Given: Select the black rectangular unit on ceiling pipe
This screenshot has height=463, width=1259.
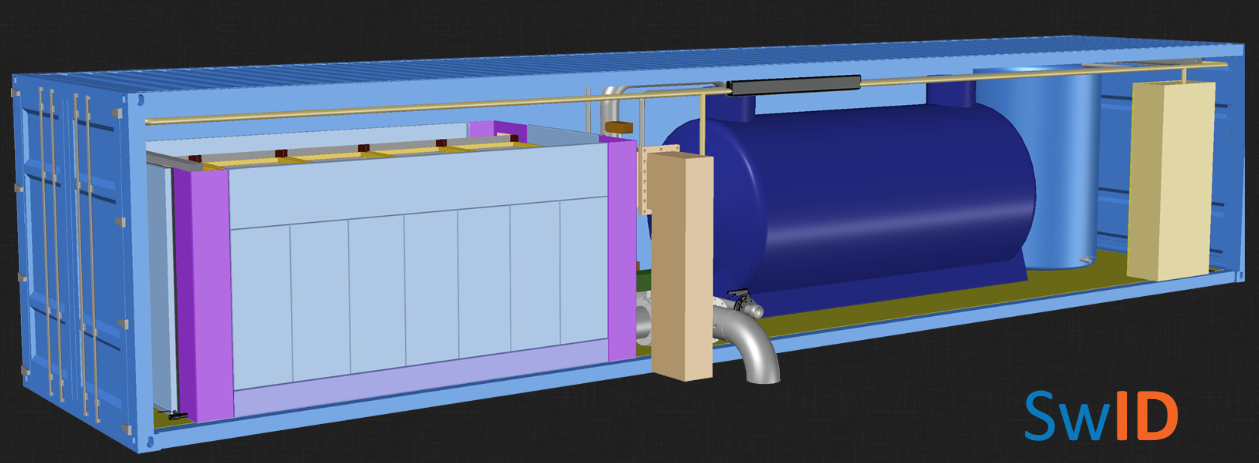Looking at the screenshot, I should 795,85.
